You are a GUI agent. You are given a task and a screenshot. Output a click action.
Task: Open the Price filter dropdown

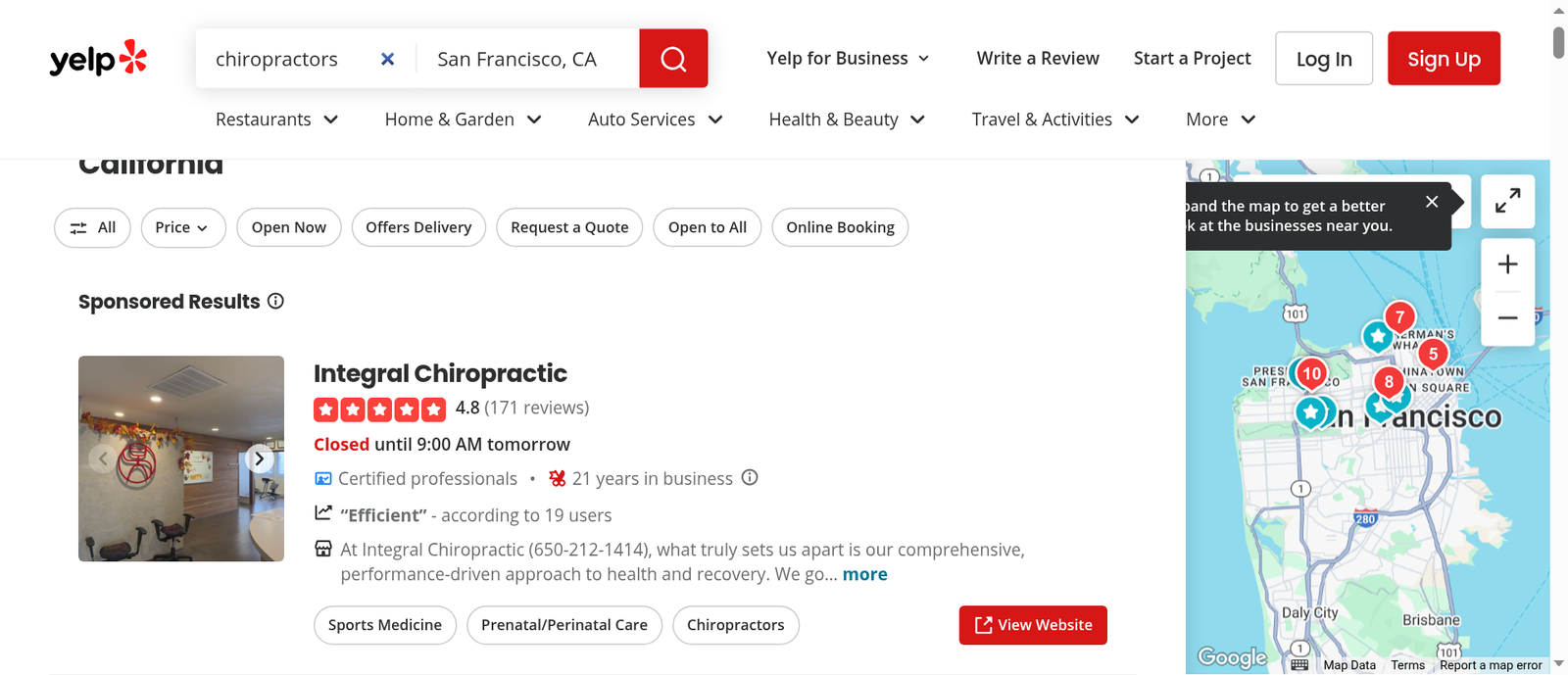click(x=183, y=227)
